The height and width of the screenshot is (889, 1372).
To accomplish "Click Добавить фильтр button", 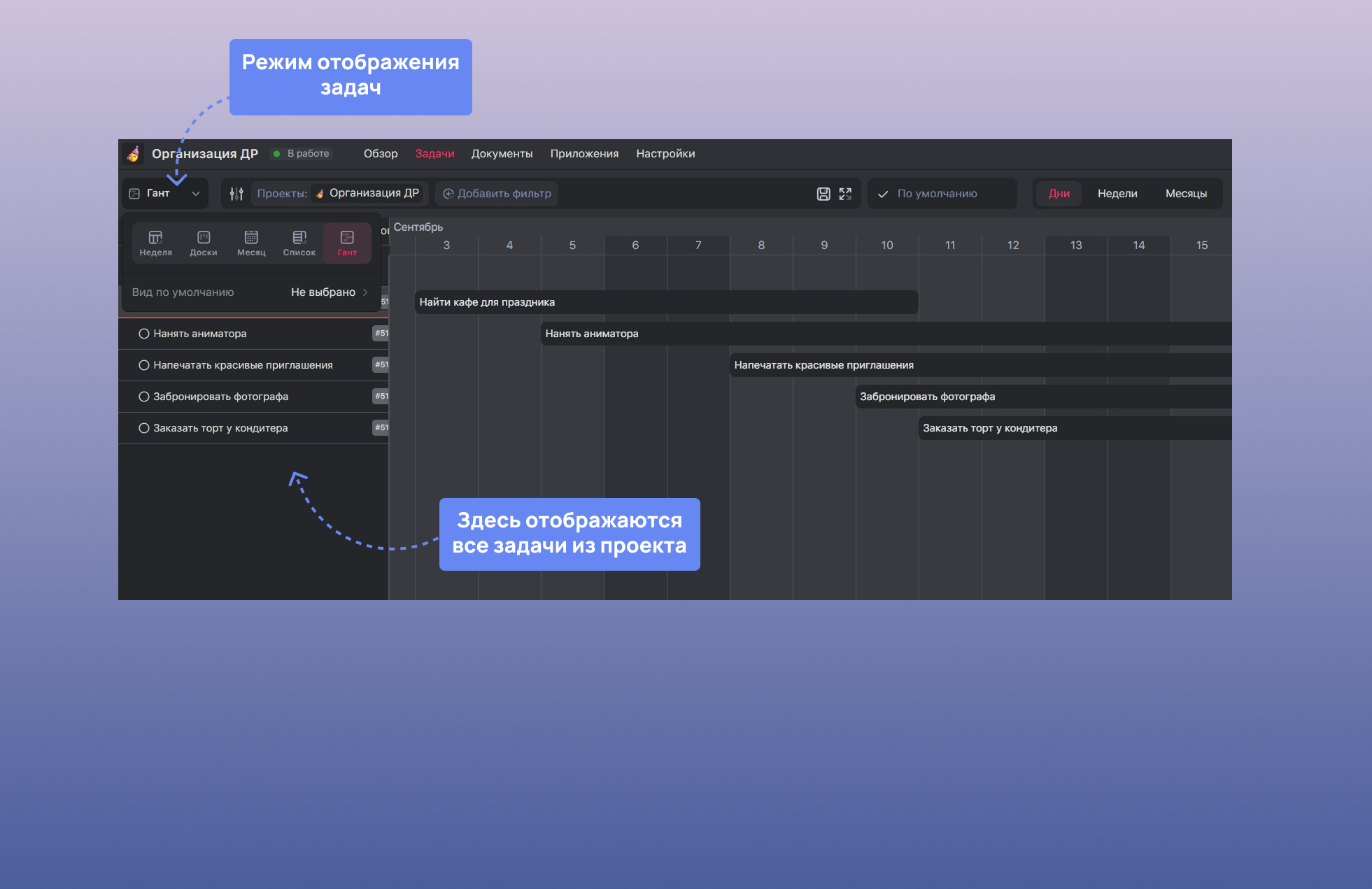I will (497, 194).
